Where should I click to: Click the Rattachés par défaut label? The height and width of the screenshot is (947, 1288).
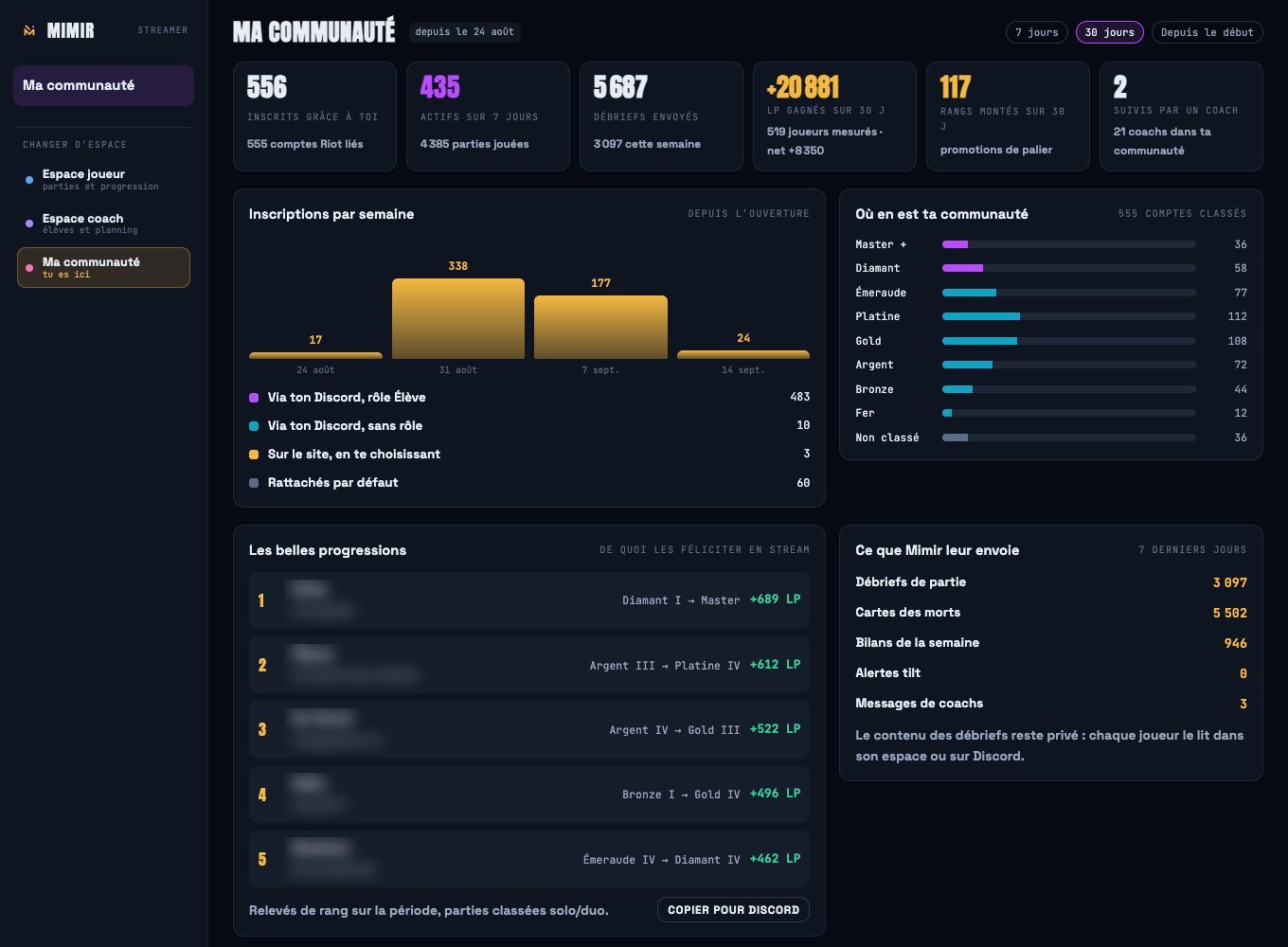coord(332,483)
